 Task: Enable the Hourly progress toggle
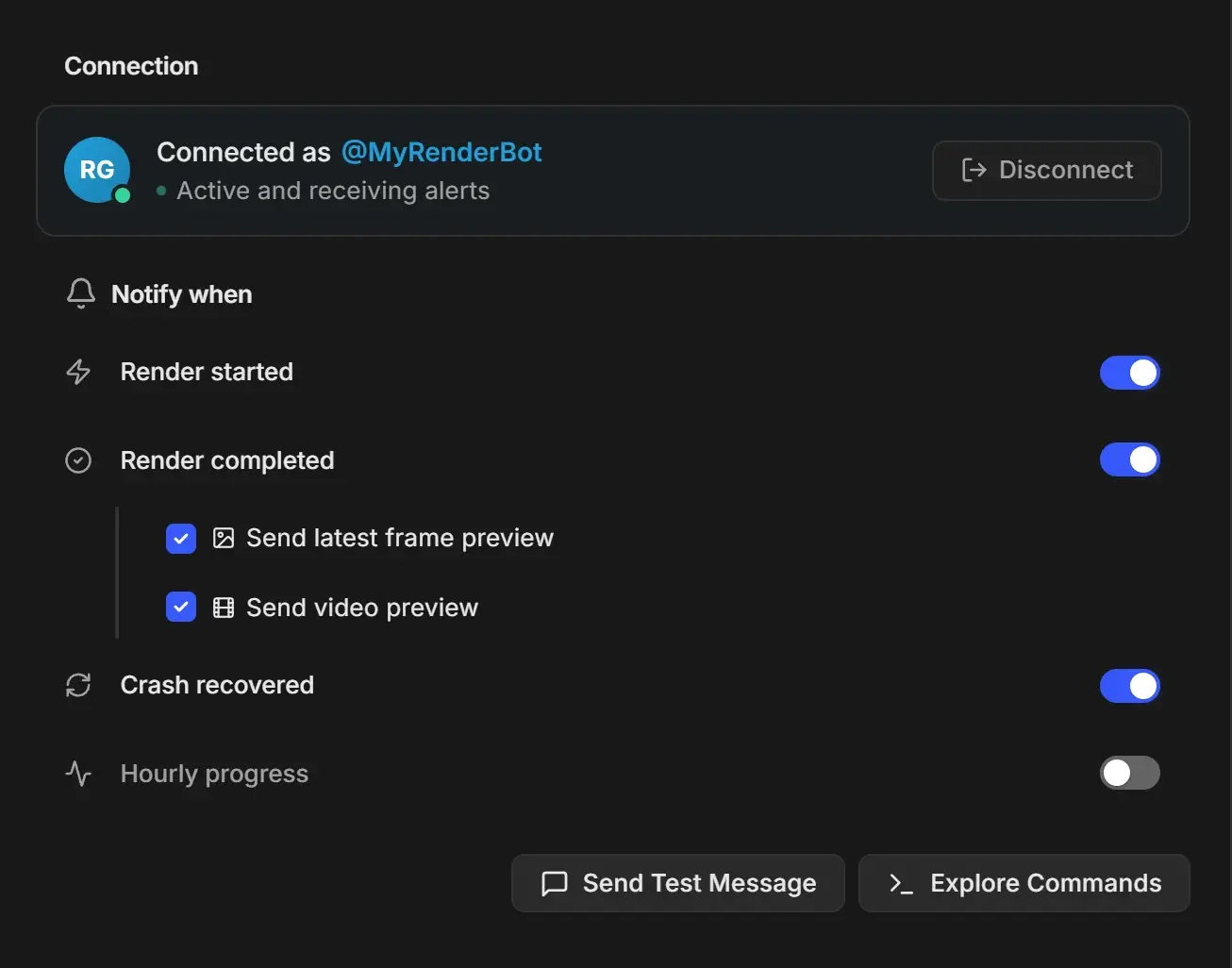click(1130, 773)
